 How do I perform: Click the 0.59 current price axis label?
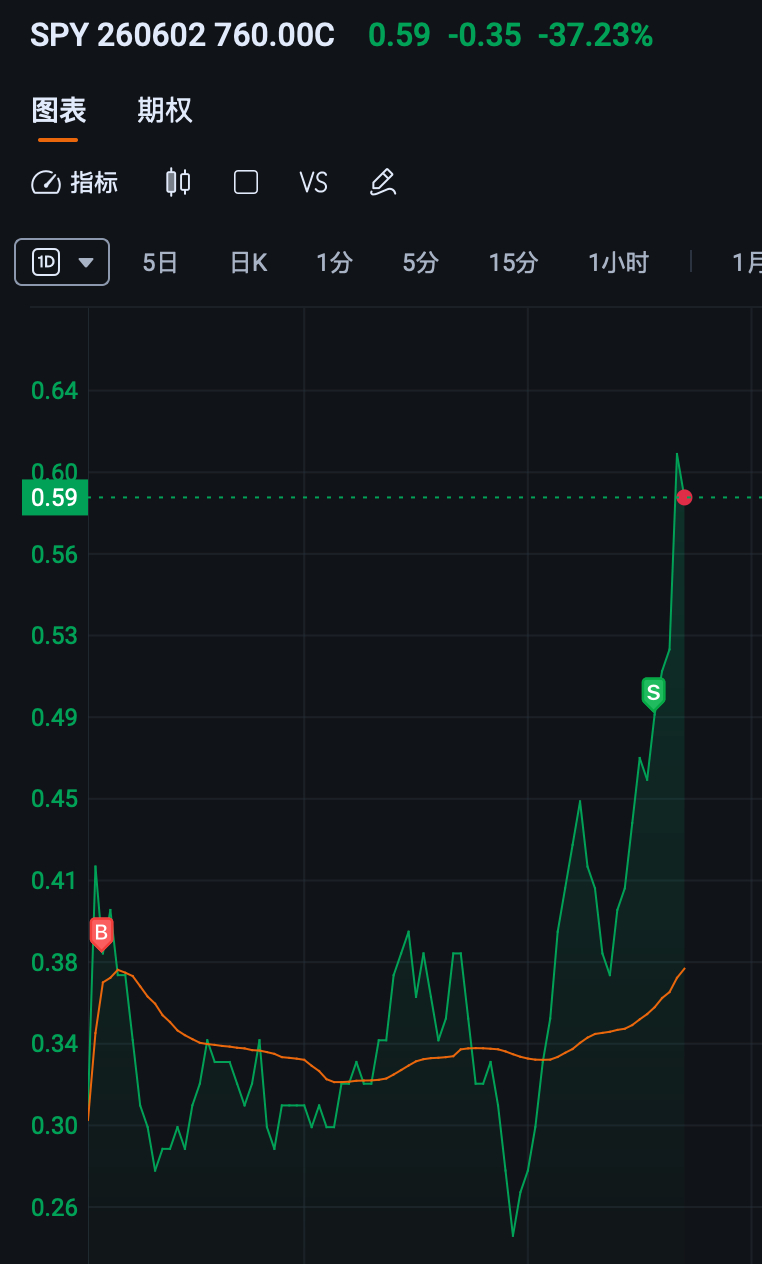point(55,497)
